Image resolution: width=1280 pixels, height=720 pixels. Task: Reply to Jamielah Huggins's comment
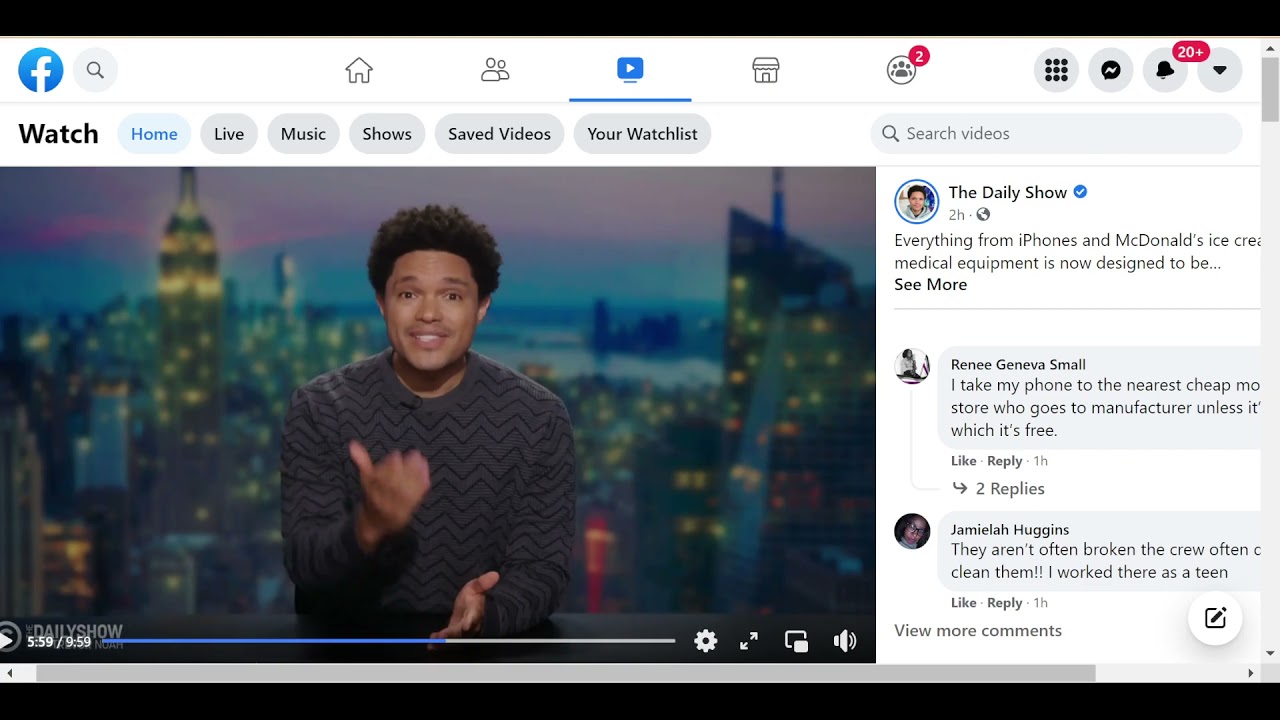click(x=1005, y=603)
